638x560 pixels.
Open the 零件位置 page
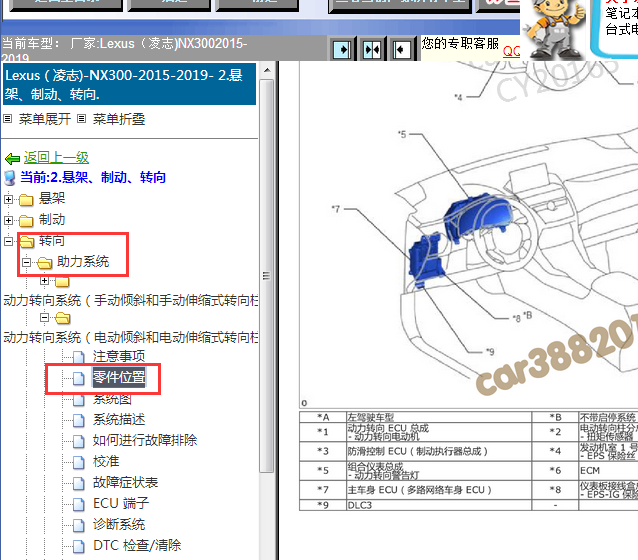pos(119,377)
